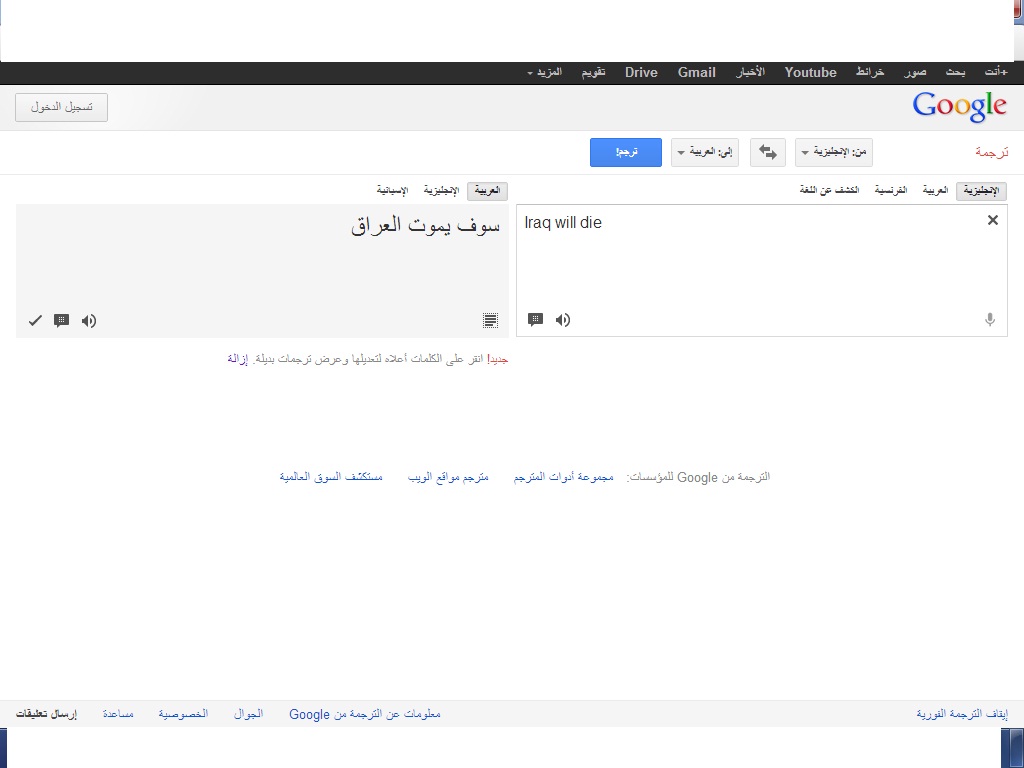Viewport: 1024px width, 768px height.
Task: Click the microphone voice input icon
Action: pyautogui.click(x=990, y=320)
